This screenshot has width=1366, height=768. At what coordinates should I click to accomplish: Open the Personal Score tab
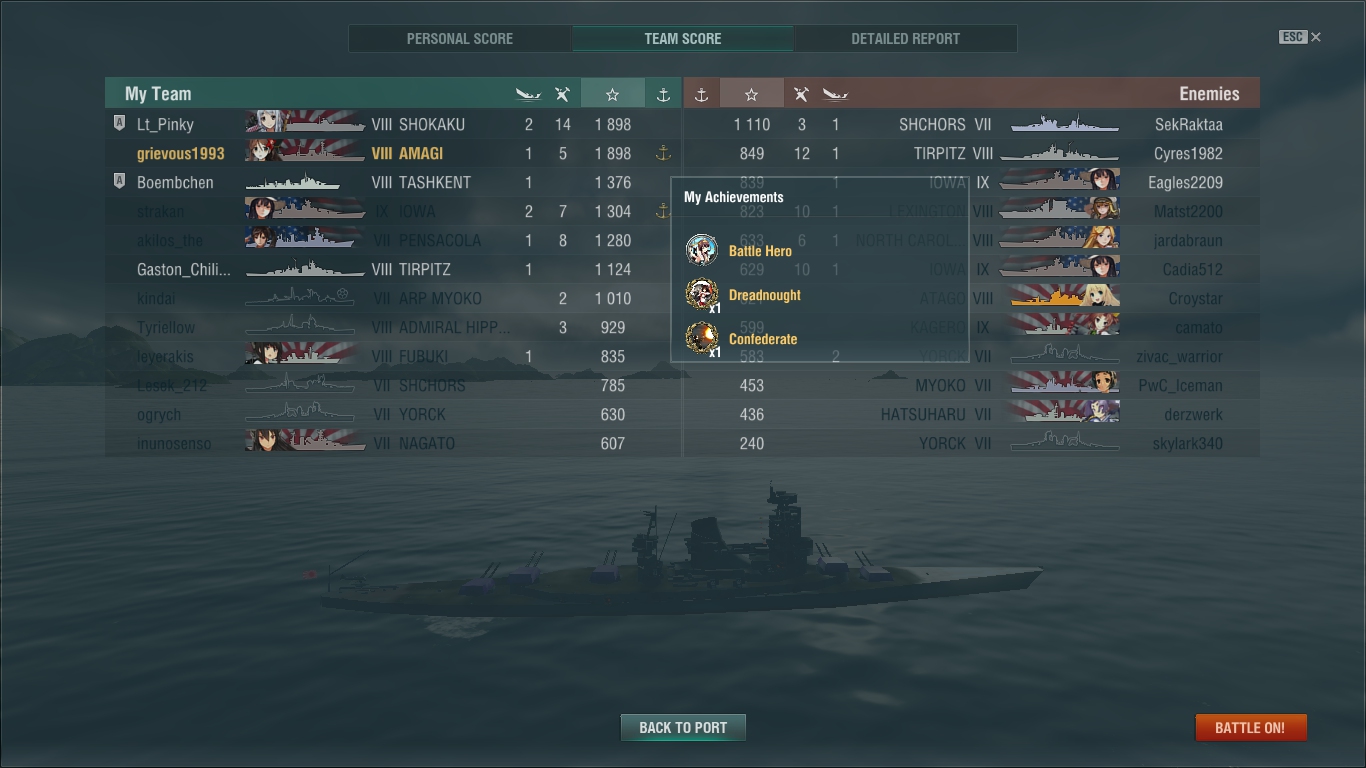[x=460, y=39]
